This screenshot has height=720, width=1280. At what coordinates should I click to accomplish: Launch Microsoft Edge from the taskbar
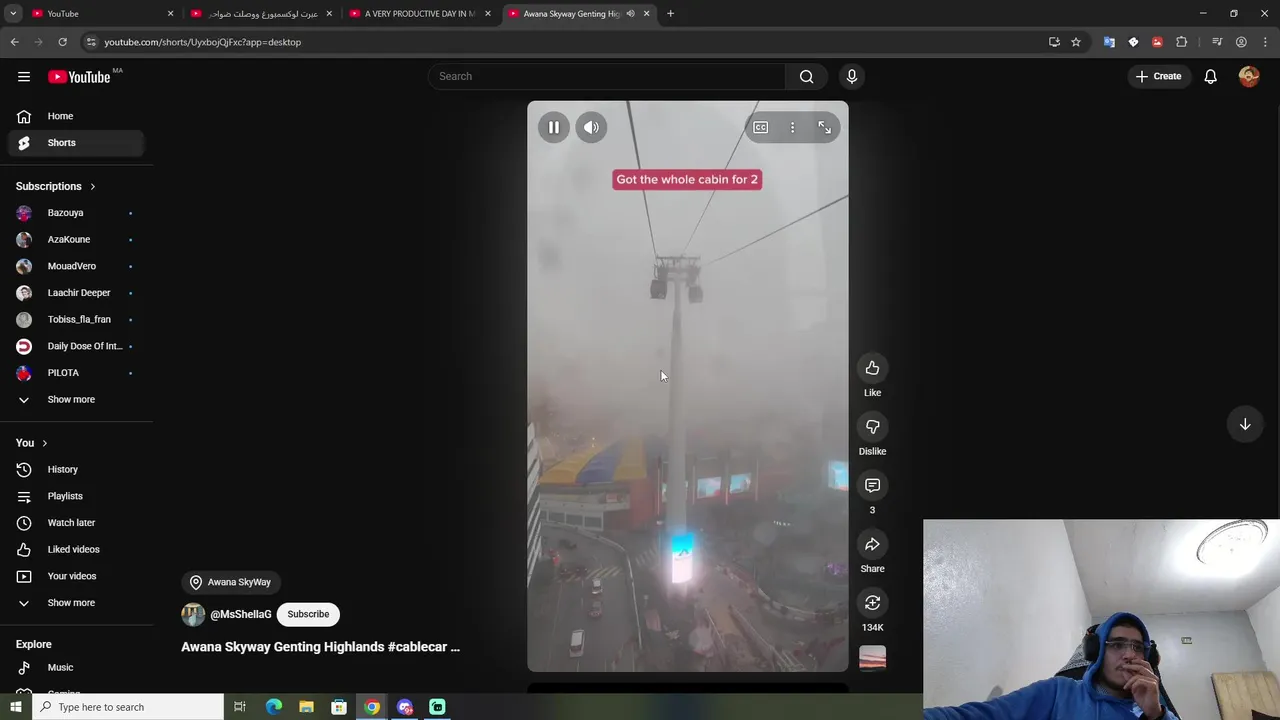pyautogui.click(x=273, y=707)
